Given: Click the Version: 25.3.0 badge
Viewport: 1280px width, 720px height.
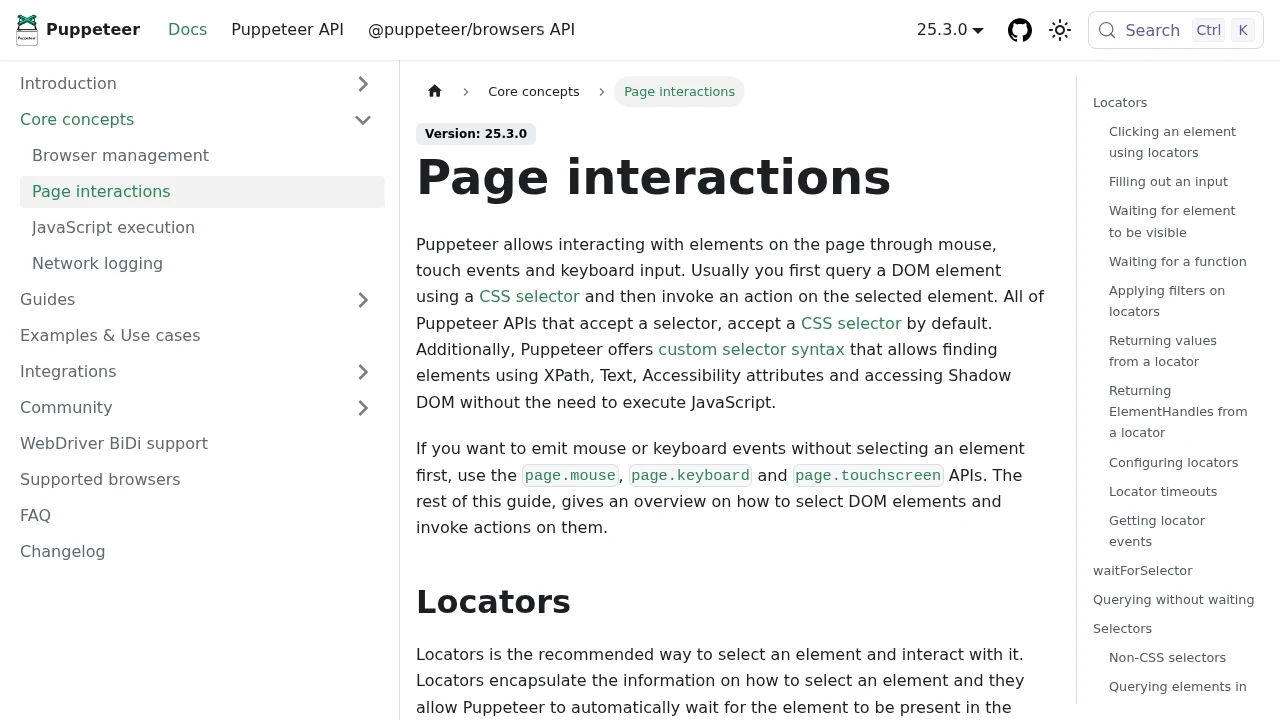Looking at the screenshot, I should [x=476, y=134].
